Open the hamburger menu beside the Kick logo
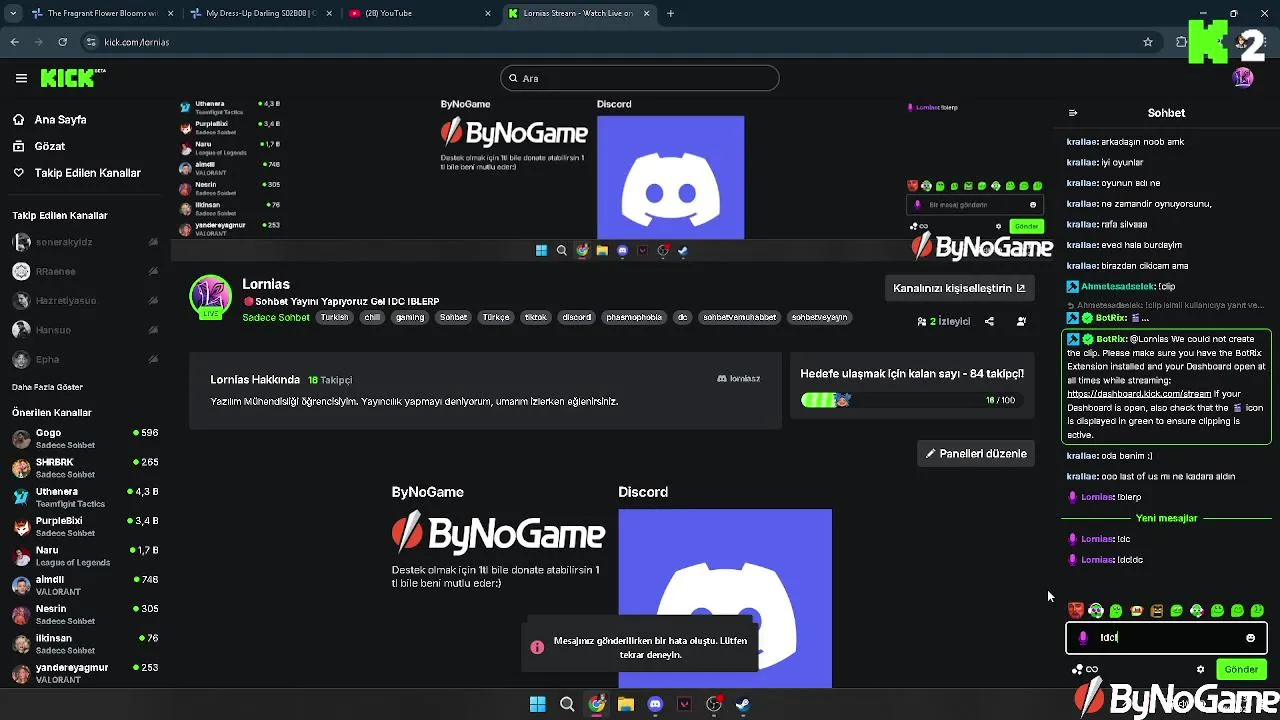1280x720 pixels. click(x=21, y=78)
